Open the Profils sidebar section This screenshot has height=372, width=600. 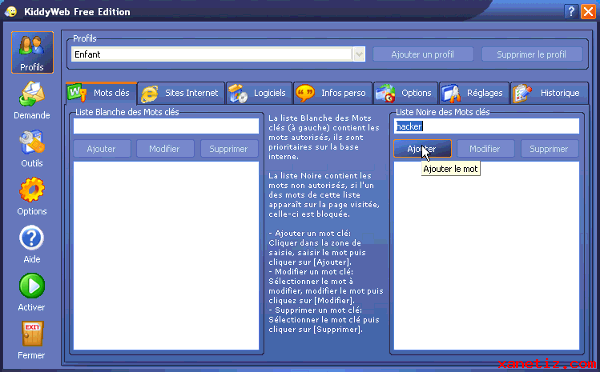32,52
